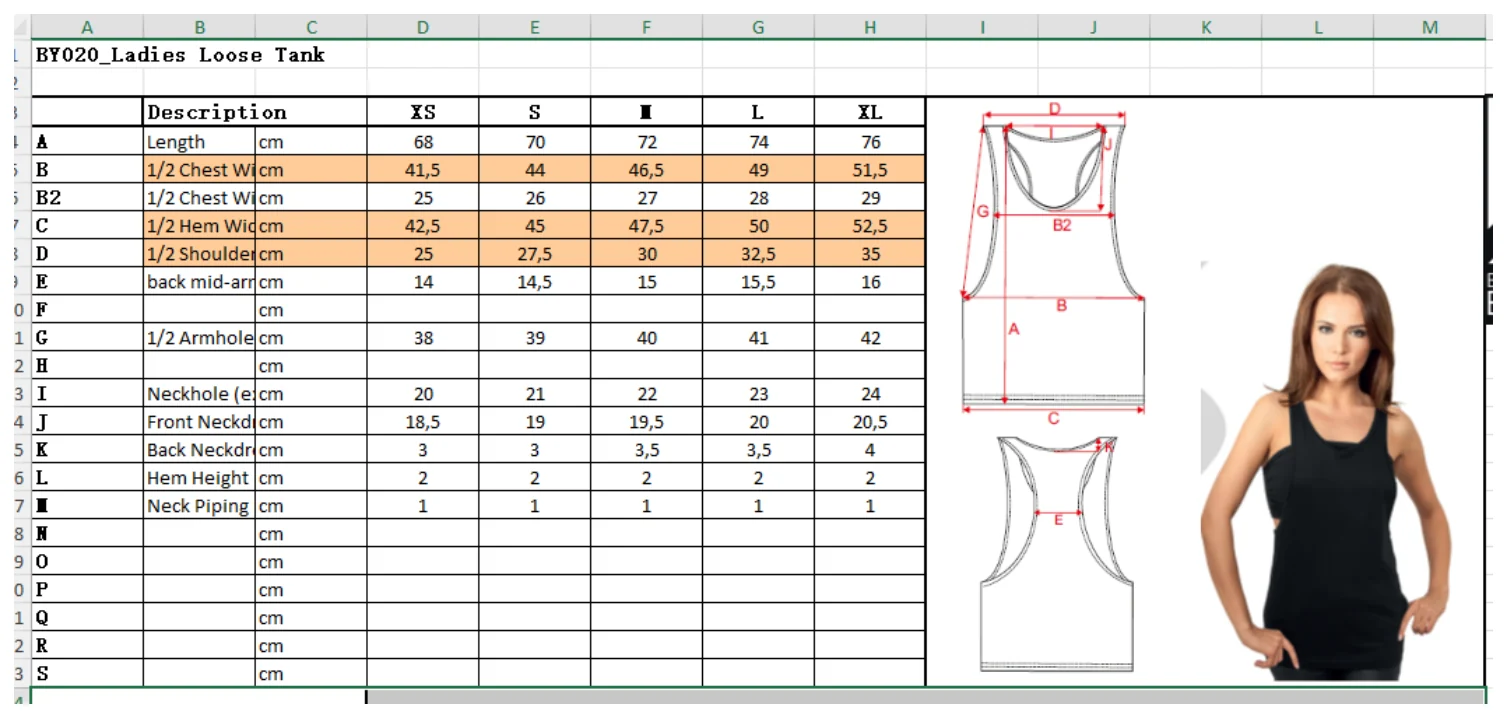Screen dimensions: 1507x718
Task: Click the Description header cell
Action: click(255, 112)
